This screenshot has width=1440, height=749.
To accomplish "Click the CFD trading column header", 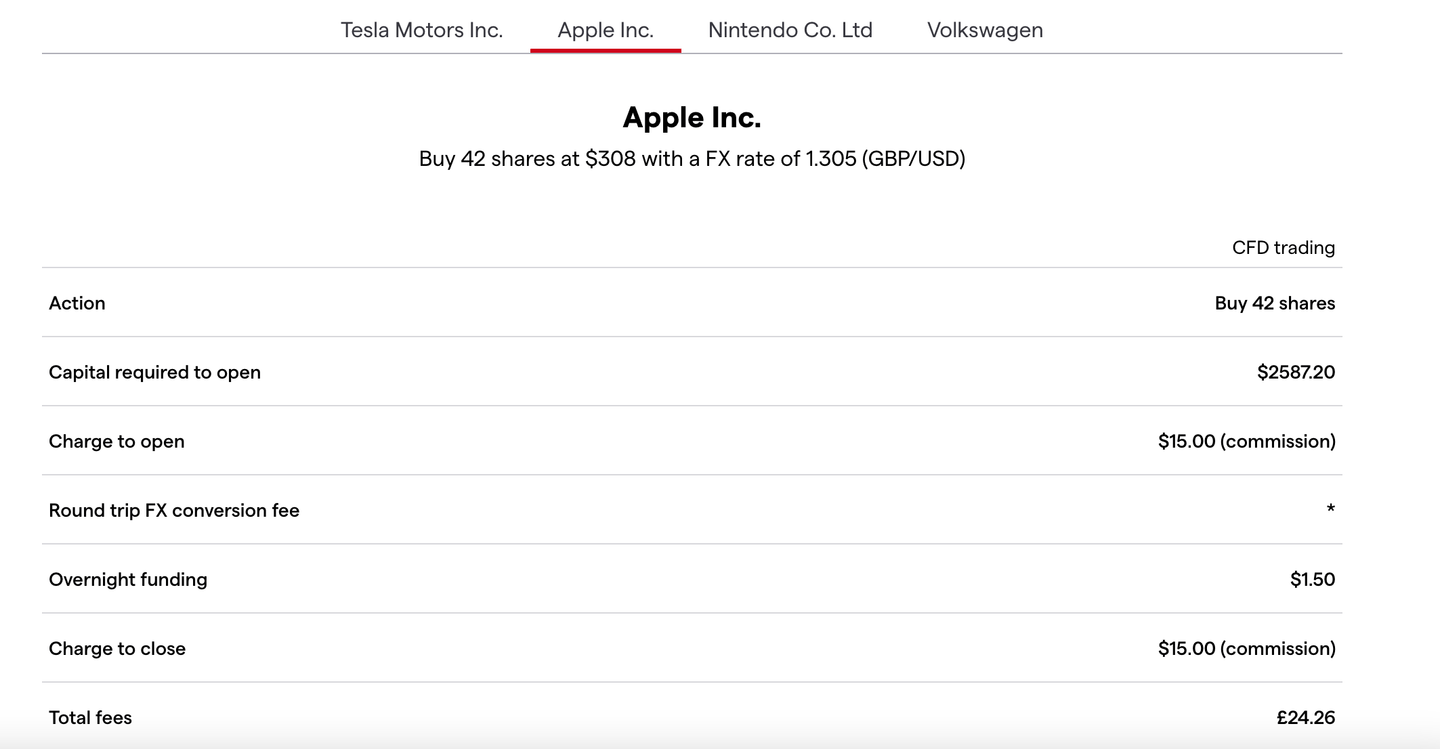I will pyautogui.click(x=1283, y=248).
